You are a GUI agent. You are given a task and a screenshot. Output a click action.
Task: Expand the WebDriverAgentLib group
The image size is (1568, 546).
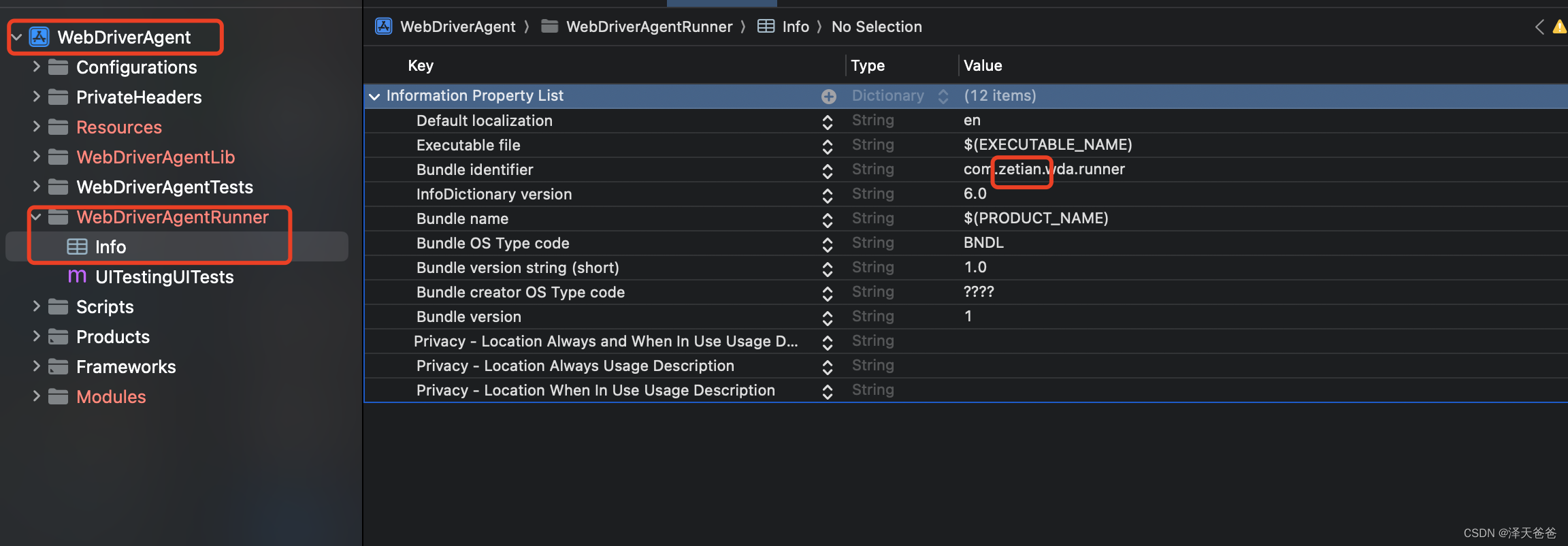(x=37, y=156)
